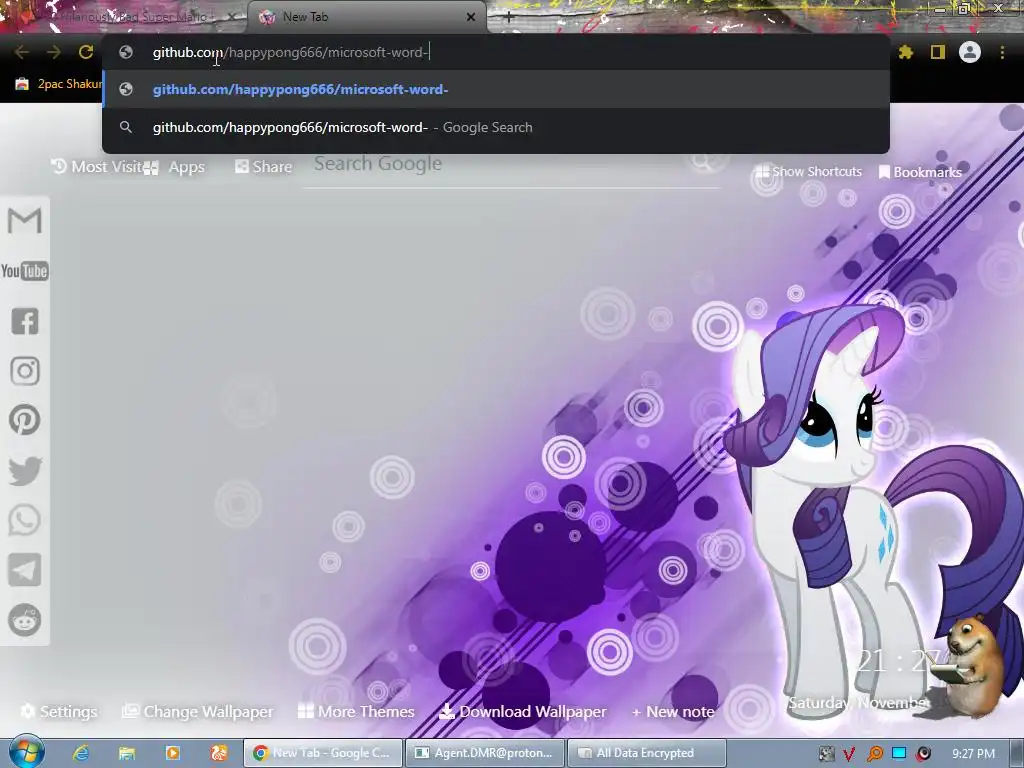The width and height of the screenshot is (1024, 768).
Task: Open Twitter from the sidebar
Action: (25, 470)
